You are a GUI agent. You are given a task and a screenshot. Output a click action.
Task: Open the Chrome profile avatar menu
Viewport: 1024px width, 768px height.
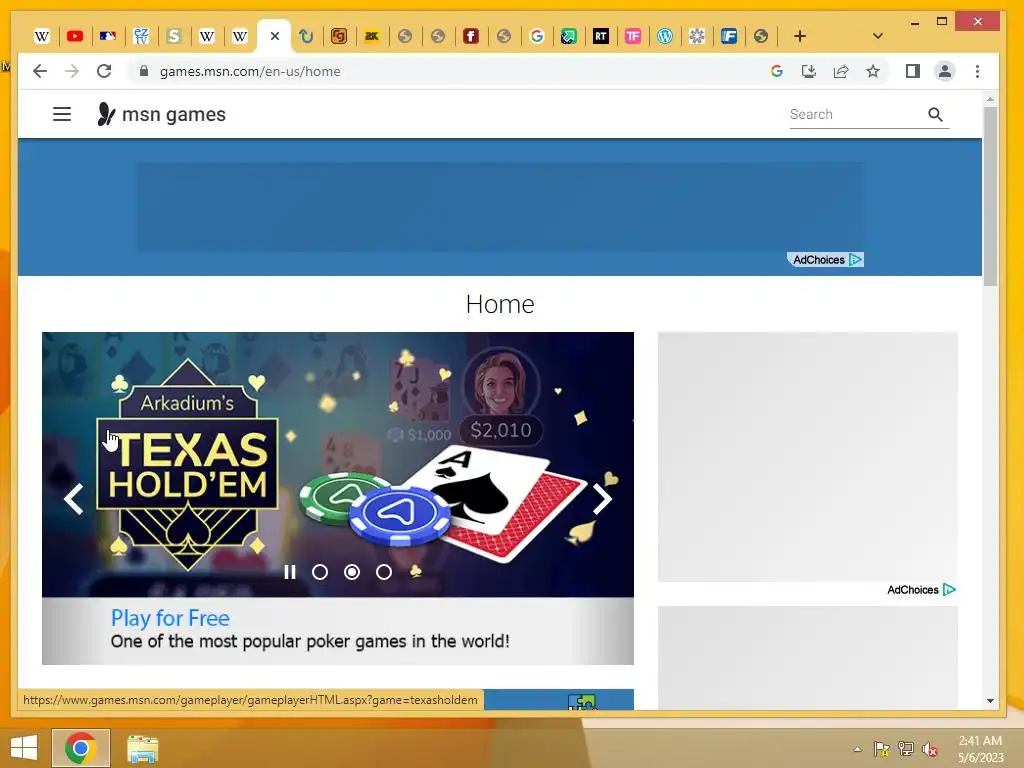tap(944, 71)
